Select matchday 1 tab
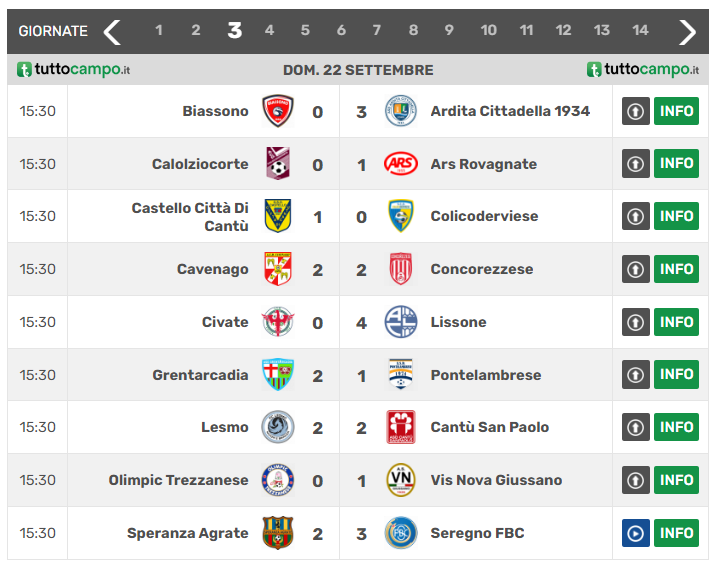720x562 pixels. point(159,31)
